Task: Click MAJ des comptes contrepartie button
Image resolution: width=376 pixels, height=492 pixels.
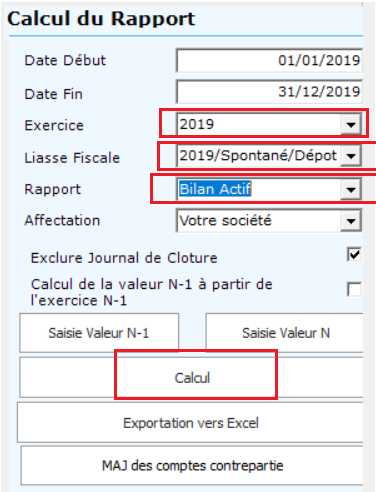Action: (x=192, y=466)
